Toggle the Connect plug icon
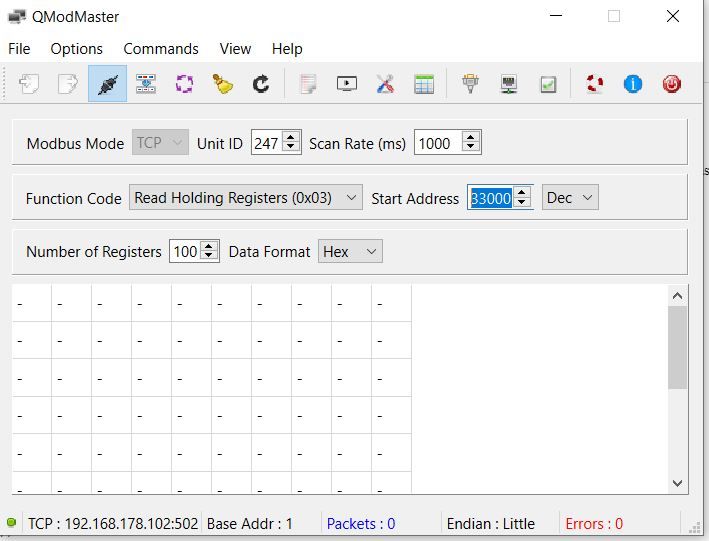Image resolution: width=709 pixels, height=541 pixels. point(107,84)
